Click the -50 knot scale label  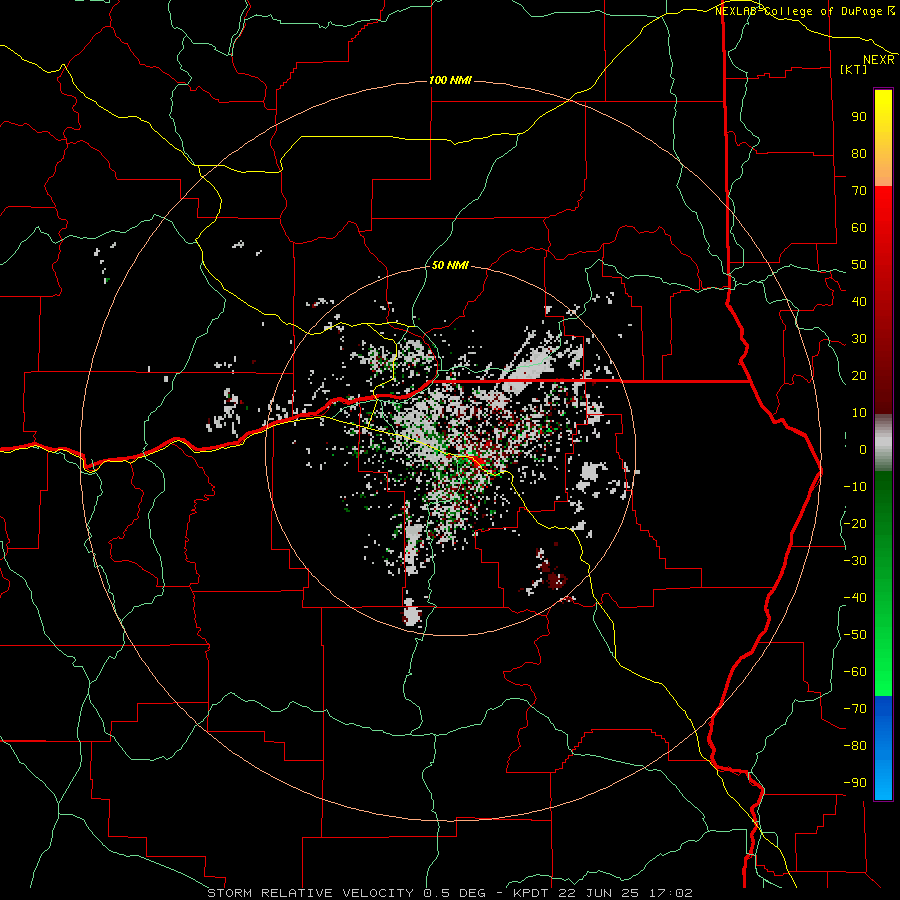855,635
